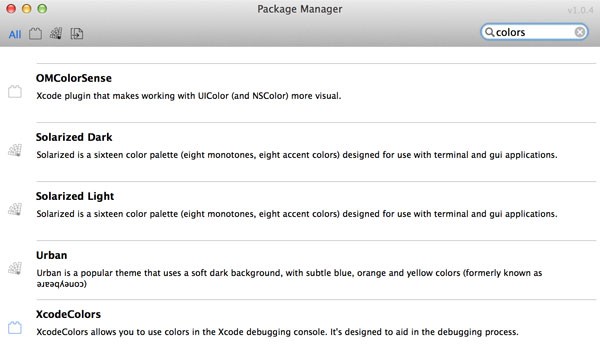Screen dimensions: 600x362
Task: Toggle Urban color scheme install icon
Action: tap(15, 268)
